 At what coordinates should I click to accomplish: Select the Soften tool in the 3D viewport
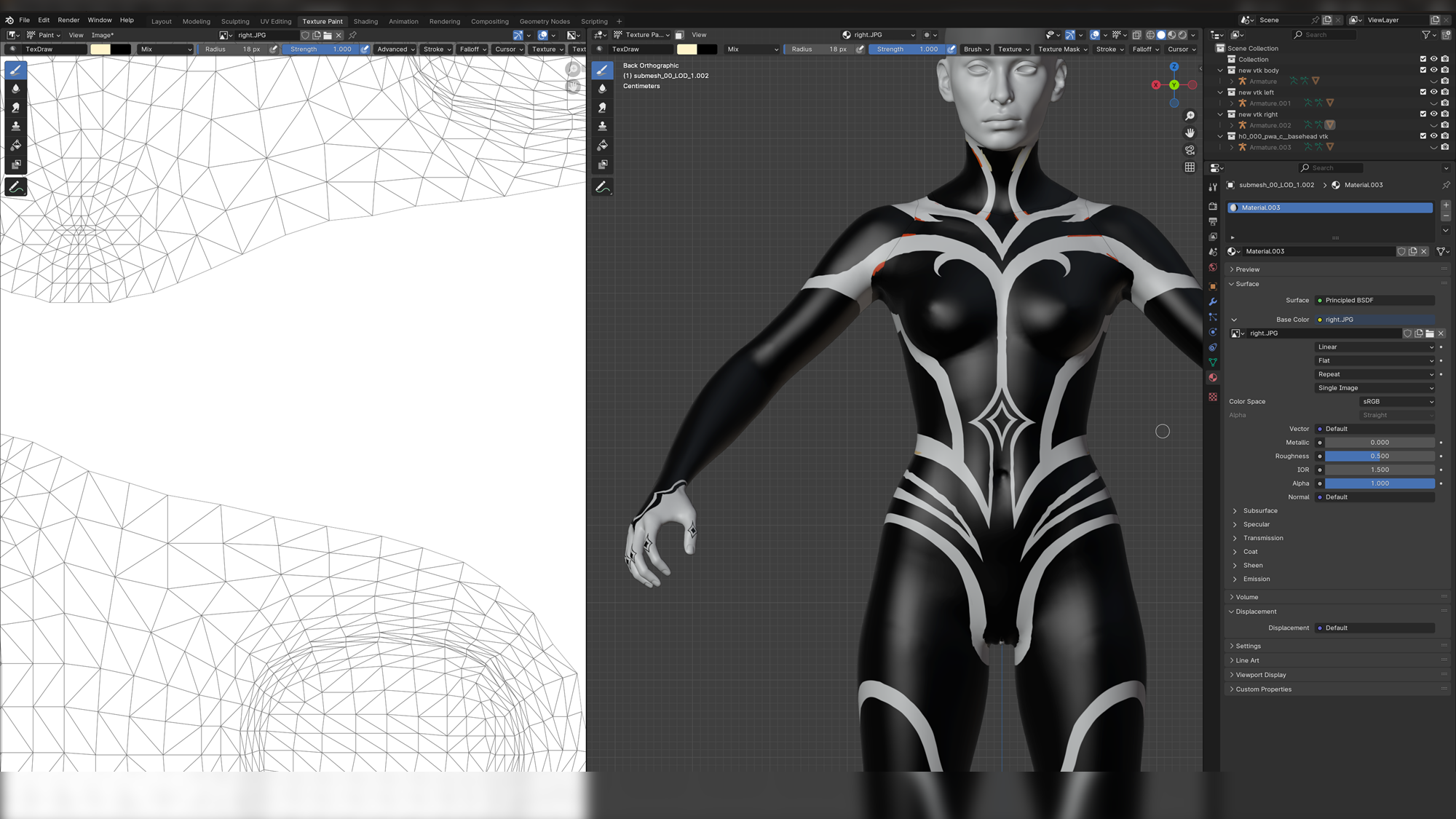(602, 89)
